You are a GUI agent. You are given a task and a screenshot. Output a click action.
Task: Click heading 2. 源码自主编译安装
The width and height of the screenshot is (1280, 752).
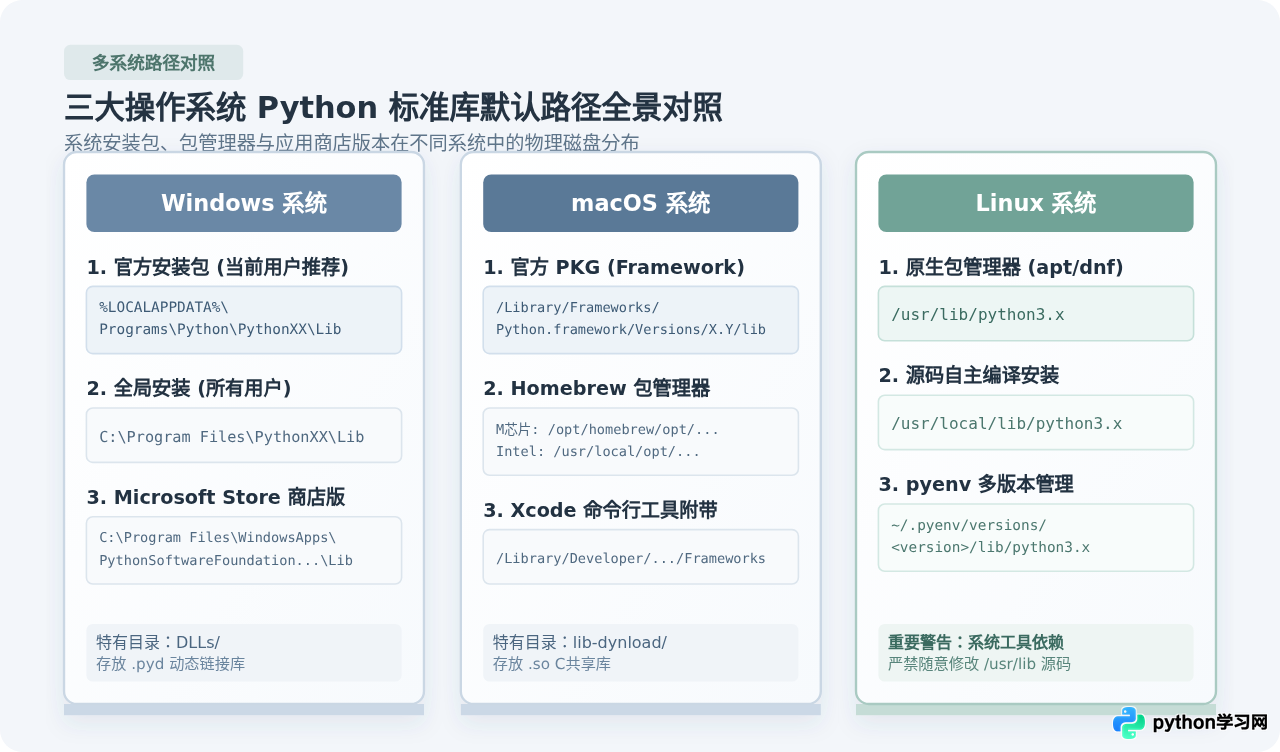(969, 376)
